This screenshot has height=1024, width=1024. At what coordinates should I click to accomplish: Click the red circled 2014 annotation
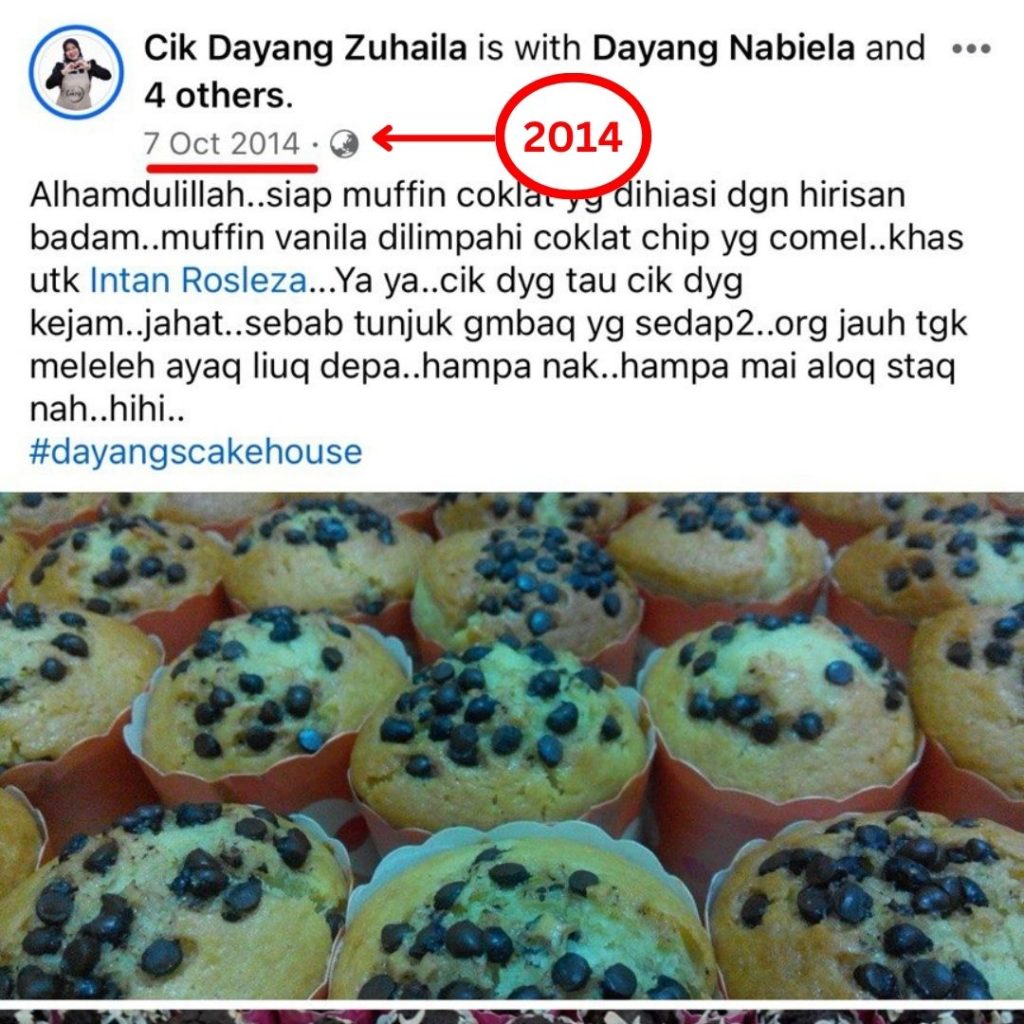(573, 137)
